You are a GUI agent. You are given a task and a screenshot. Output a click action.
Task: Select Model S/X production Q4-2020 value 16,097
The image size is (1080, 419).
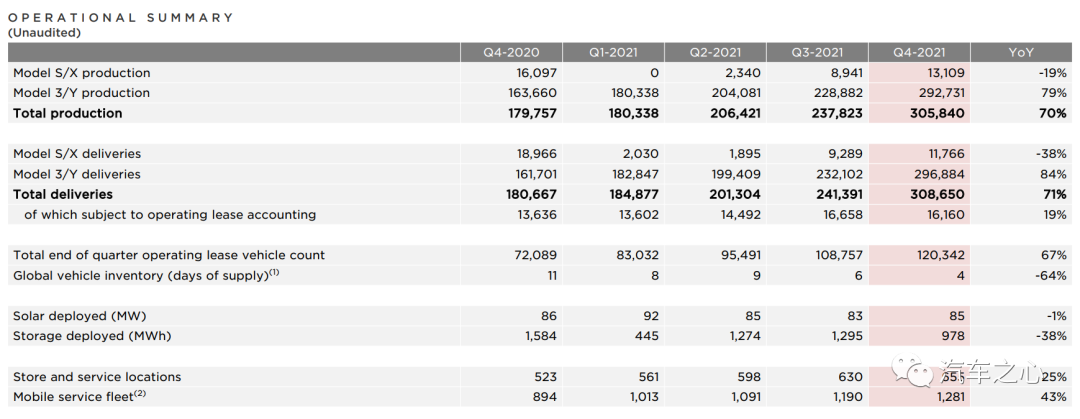point(537,73)
